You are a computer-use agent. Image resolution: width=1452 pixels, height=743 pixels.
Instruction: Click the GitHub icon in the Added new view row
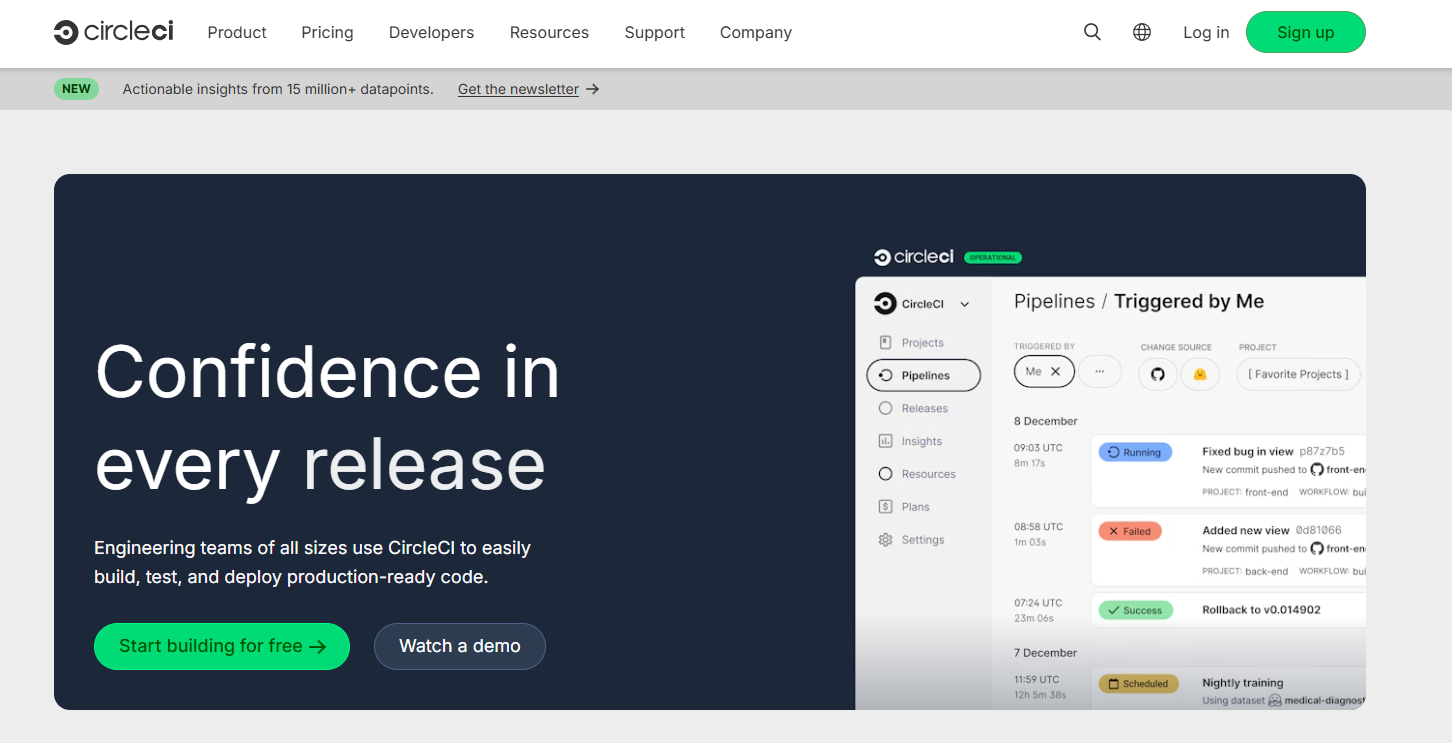tap(1317, 548)
